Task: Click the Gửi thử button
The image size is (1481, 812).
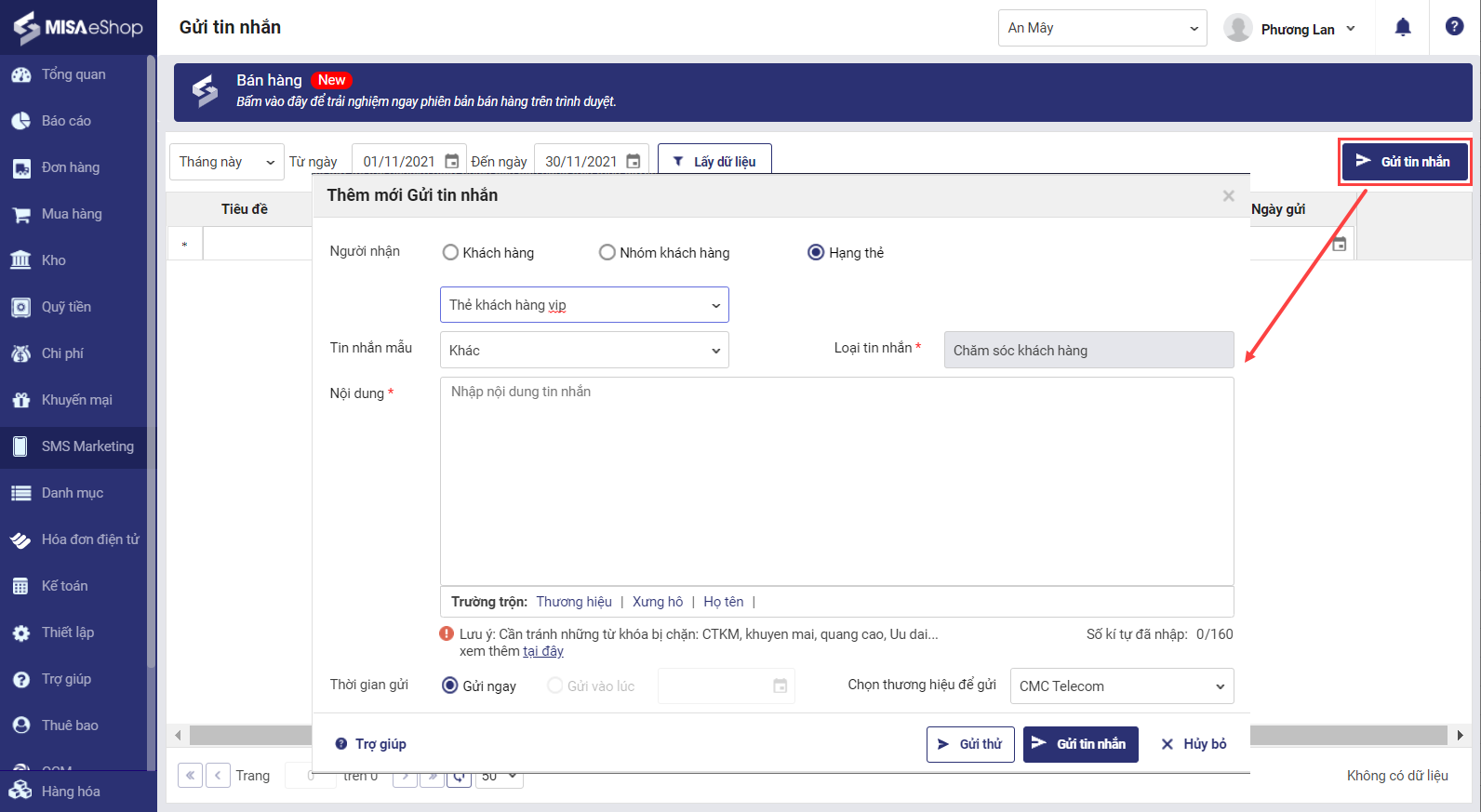Action: pos(970,744)
